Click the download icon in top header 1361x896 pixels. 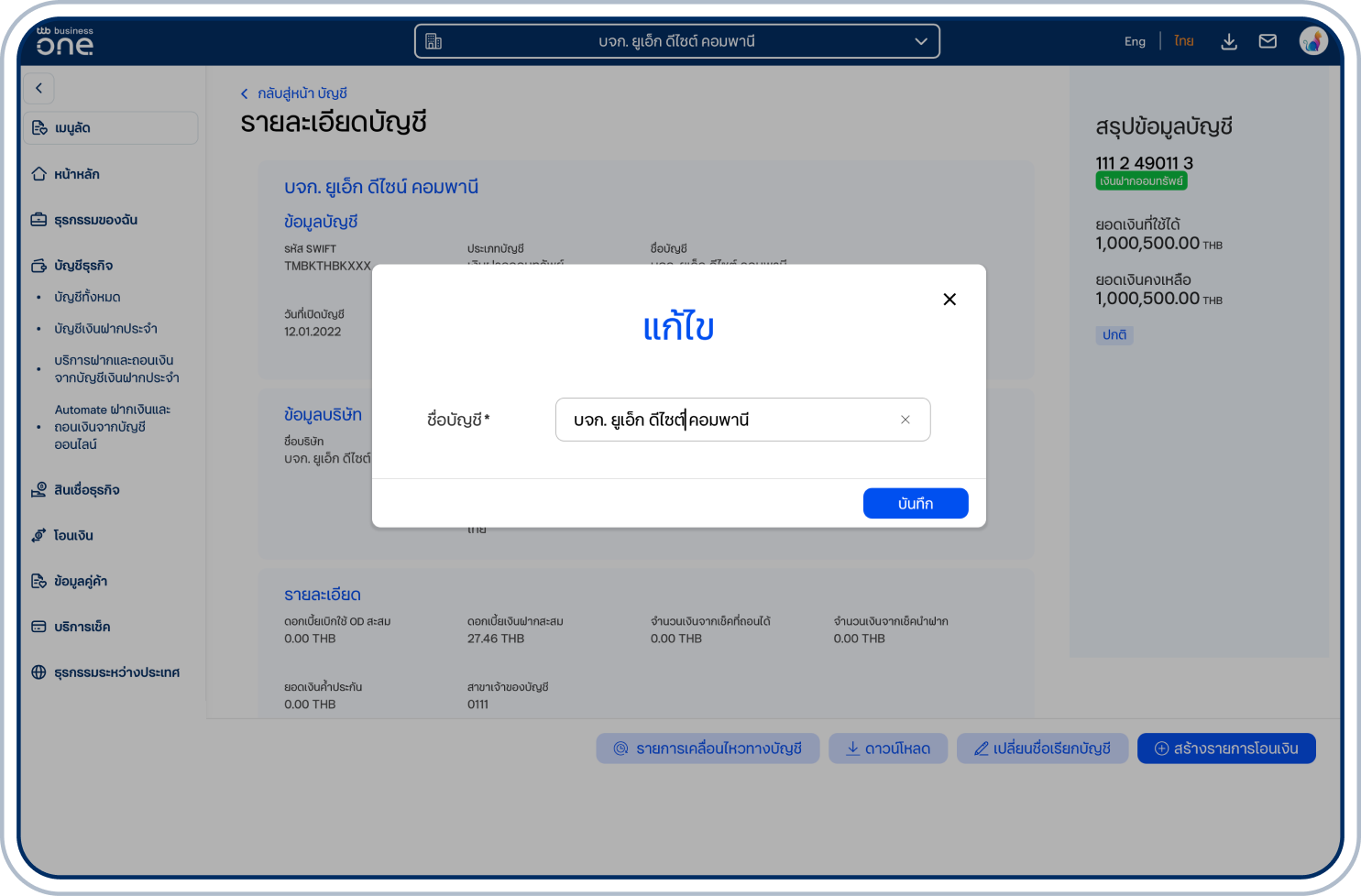(x=1229, y=42)
